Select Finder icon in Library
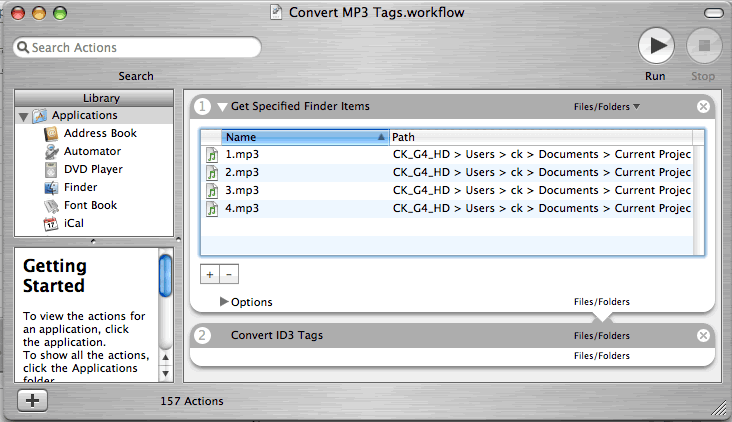Image resolution: width=732 pixels, height=422 pixels. [x=50, y=188]
